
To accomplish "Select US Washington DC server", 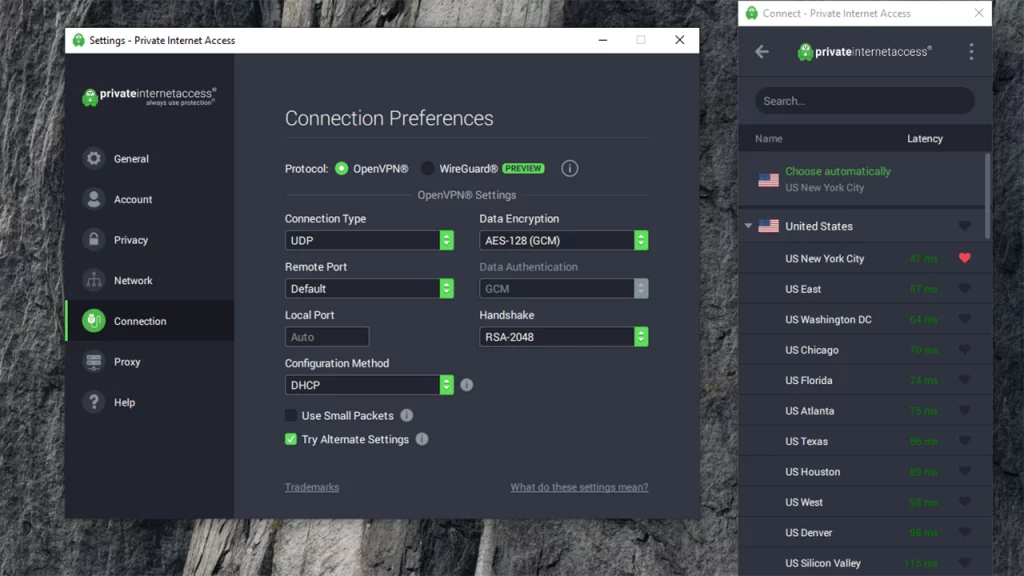I will tap(862, 319).
